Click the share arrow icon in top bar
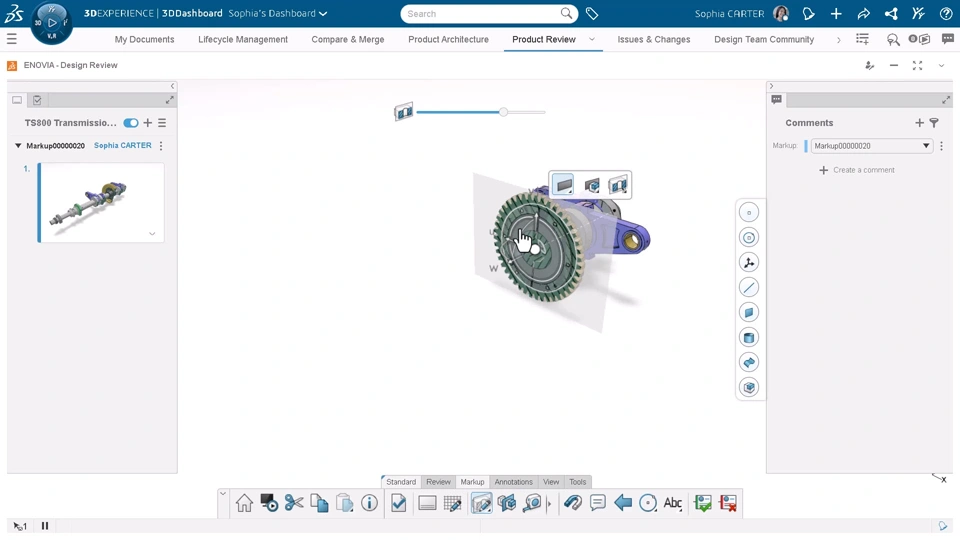This screenshot has width=960, height=540. coord(863,13)
